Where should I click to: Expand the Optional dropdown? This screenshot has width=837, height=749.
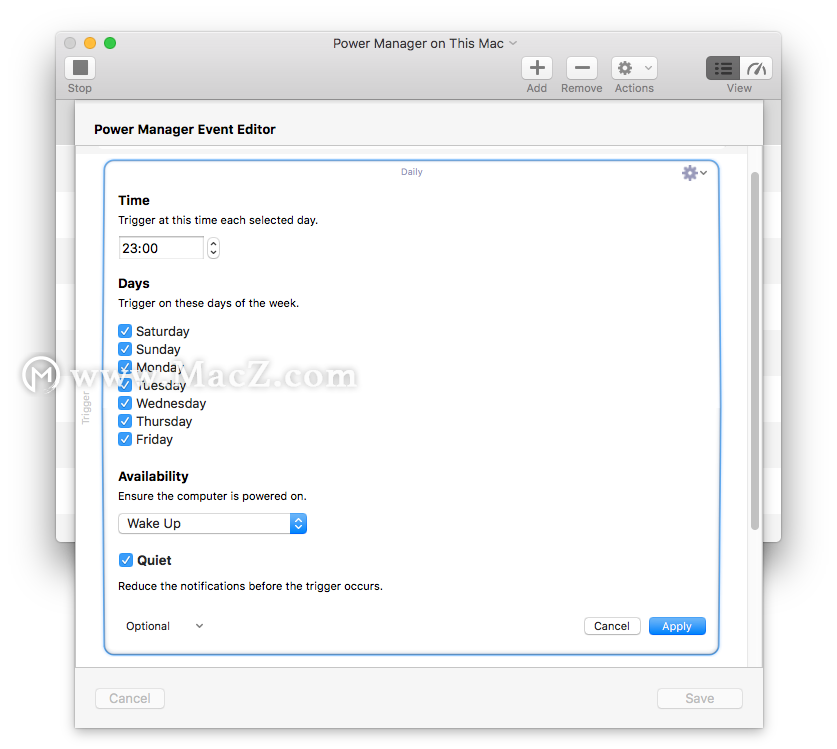click(x=164, y=626)
